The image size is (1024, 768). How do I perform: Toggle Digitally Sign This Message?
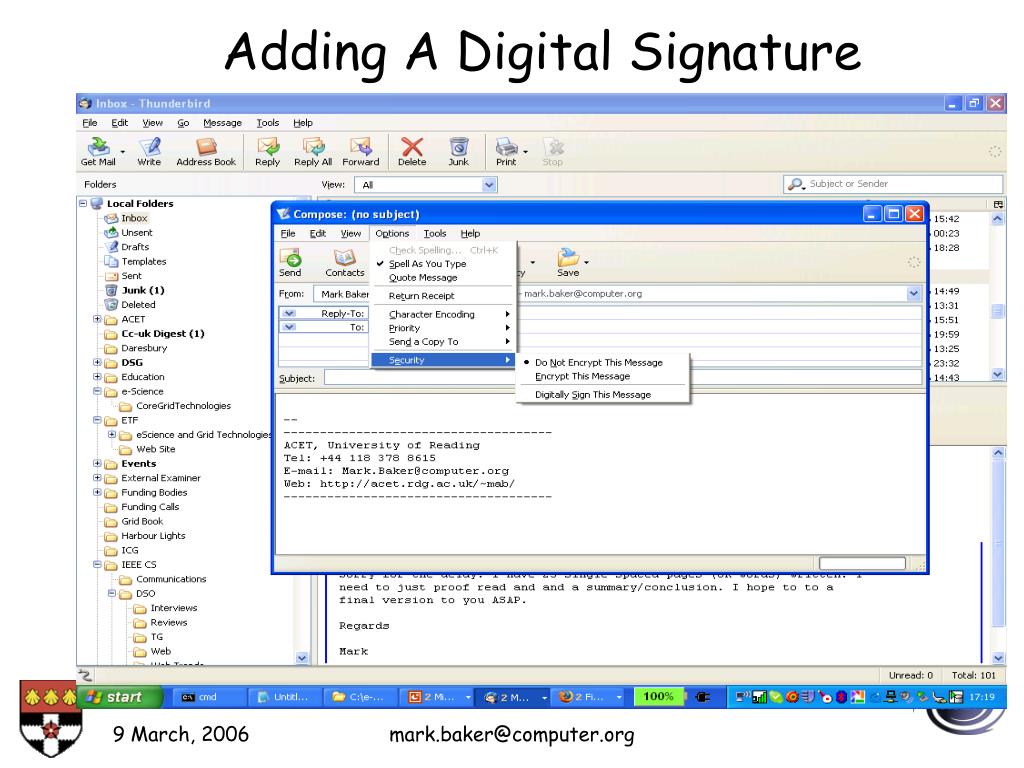pos(593,394)
